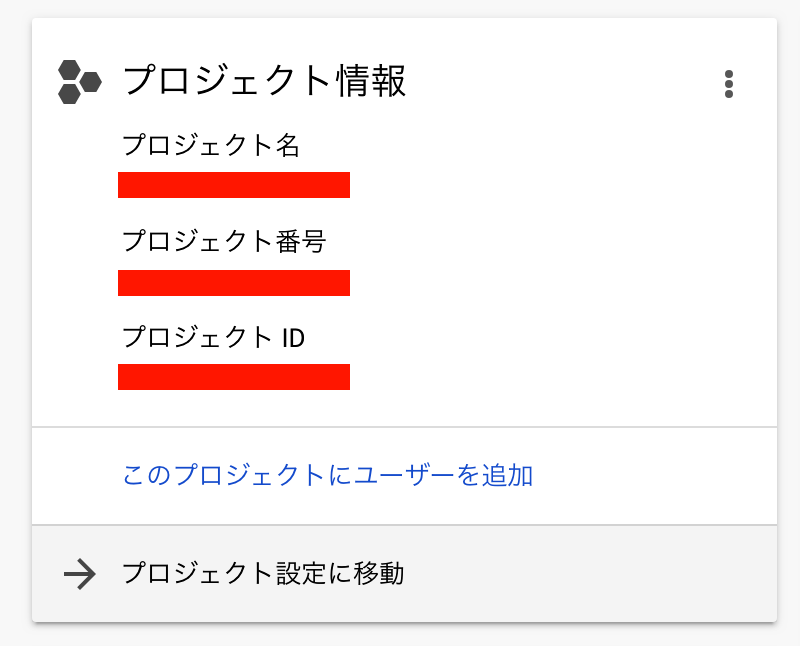
Task: Click the プロジェクト情報 card title
Action: point(264,82)
